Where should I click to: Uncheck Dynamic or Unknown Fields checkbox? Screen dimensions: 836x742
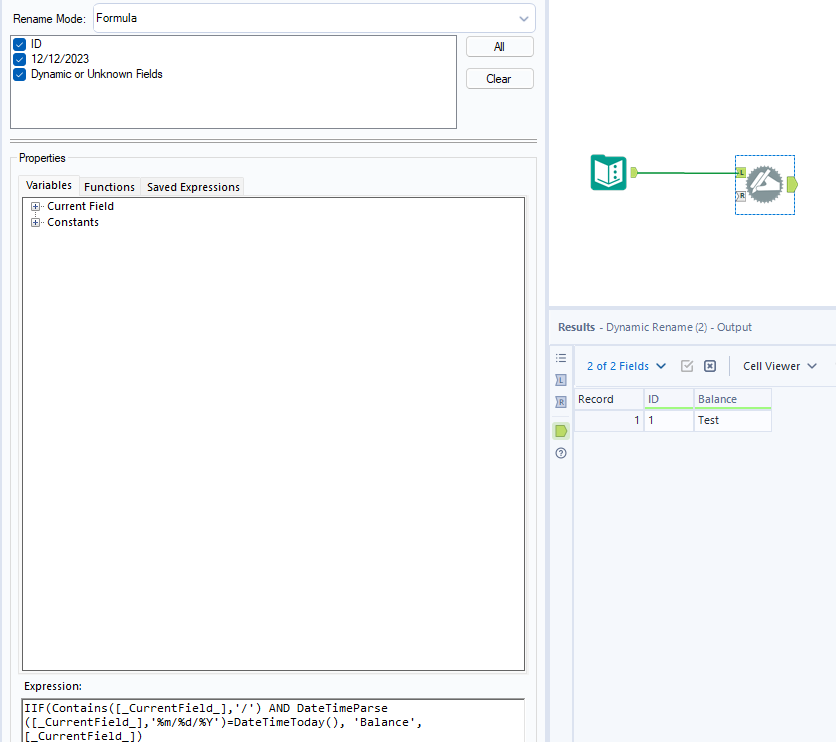(x=20, y=74)
